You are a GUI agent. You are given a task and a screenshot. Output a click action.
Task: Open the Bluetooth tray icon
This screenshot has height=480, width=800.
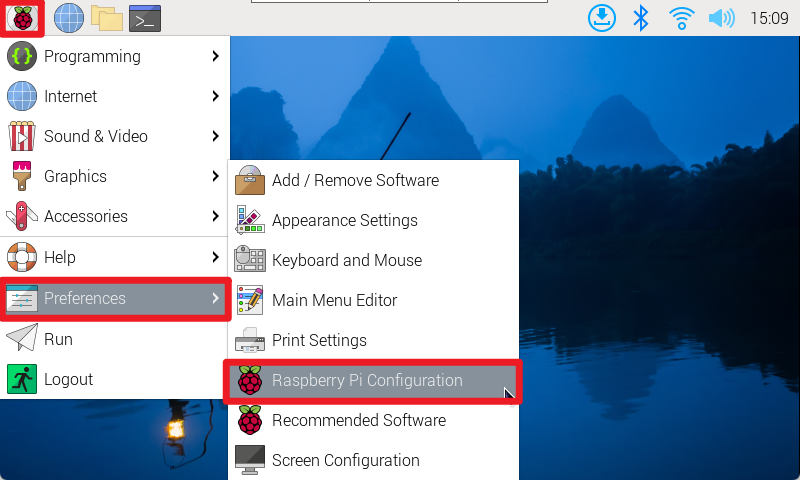click(x=641, y=18)
